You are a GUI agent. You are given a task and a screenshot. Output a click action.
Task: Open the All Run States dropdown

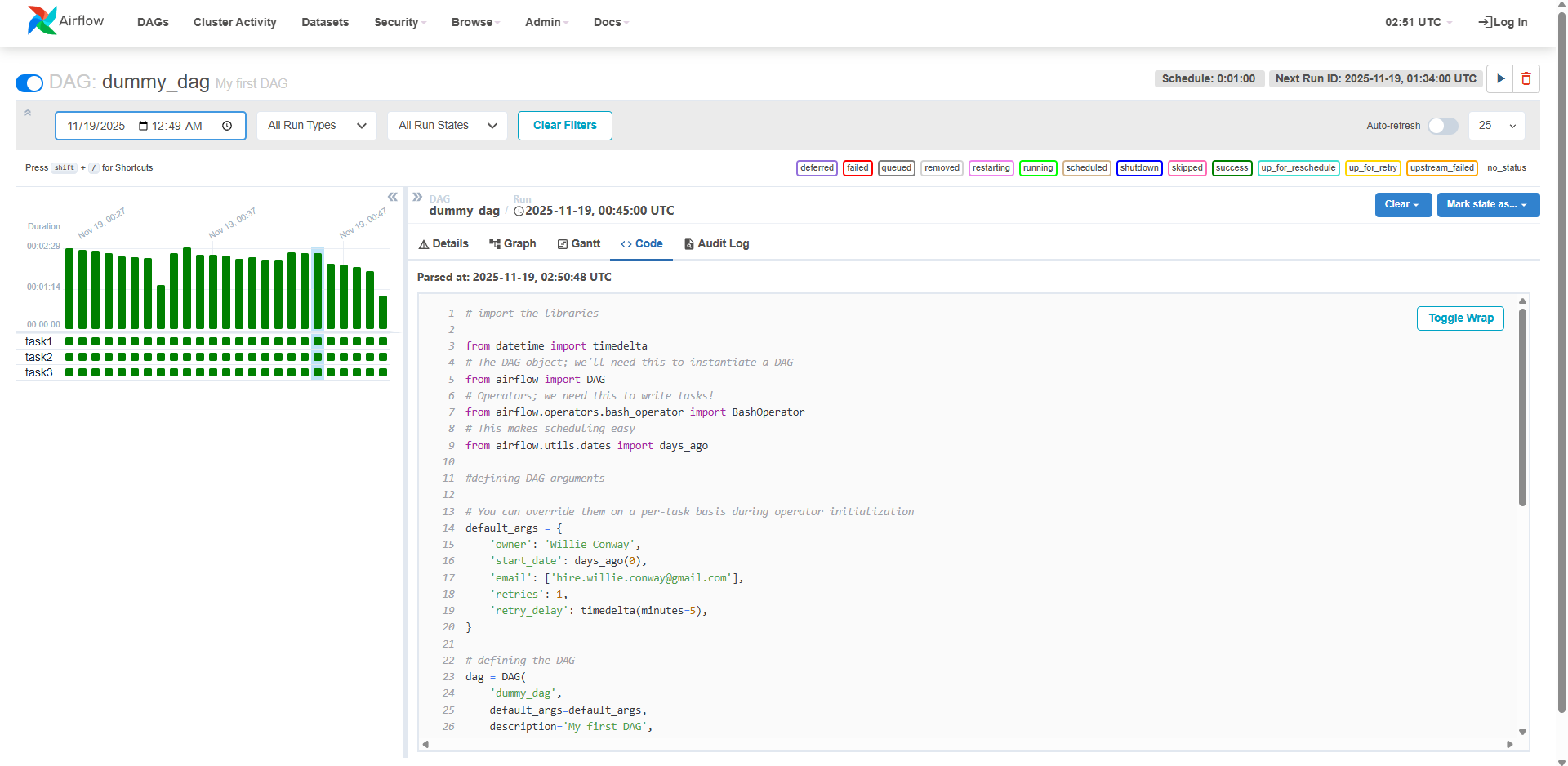click(447, 126)
